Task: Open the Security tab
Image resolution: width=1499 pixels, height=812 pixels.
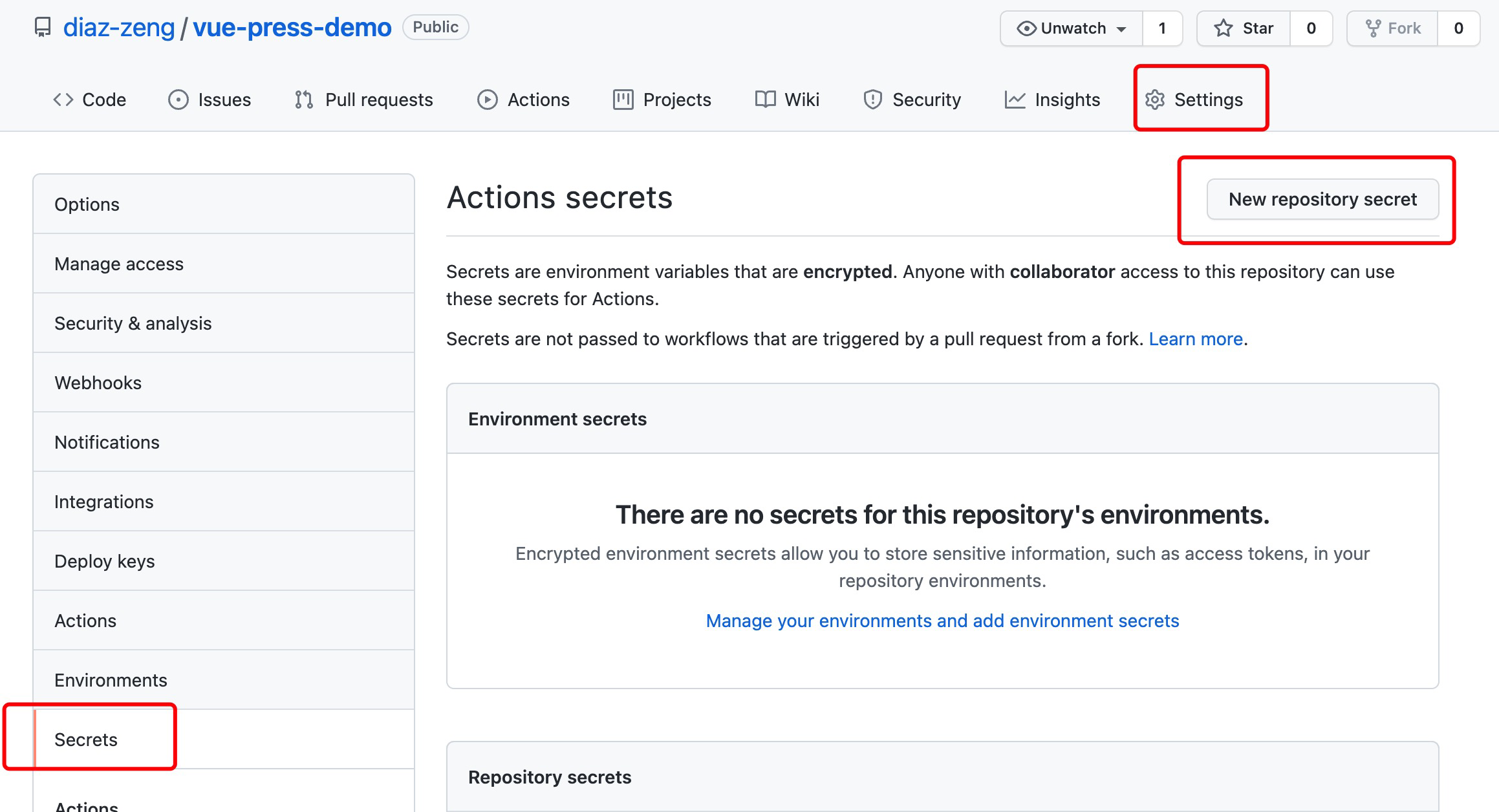Action: click(912, 100)
